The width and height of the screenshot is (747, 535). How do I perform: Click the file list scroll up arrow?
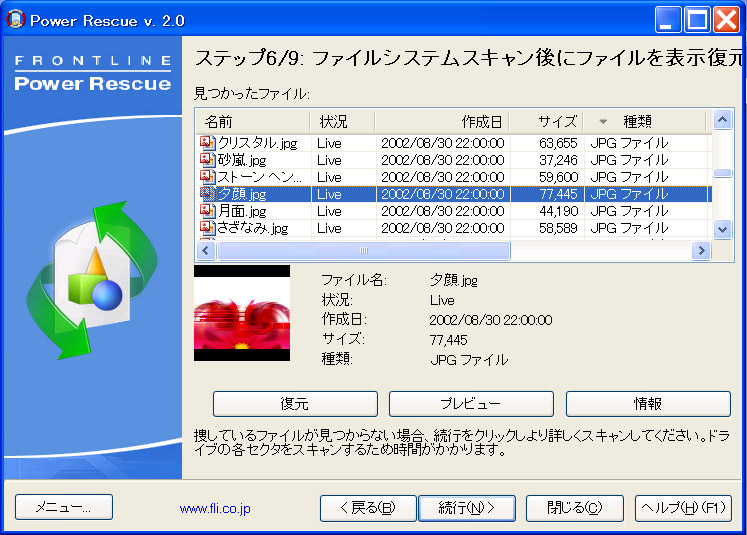pyautogui.click(x=722, y=119)
